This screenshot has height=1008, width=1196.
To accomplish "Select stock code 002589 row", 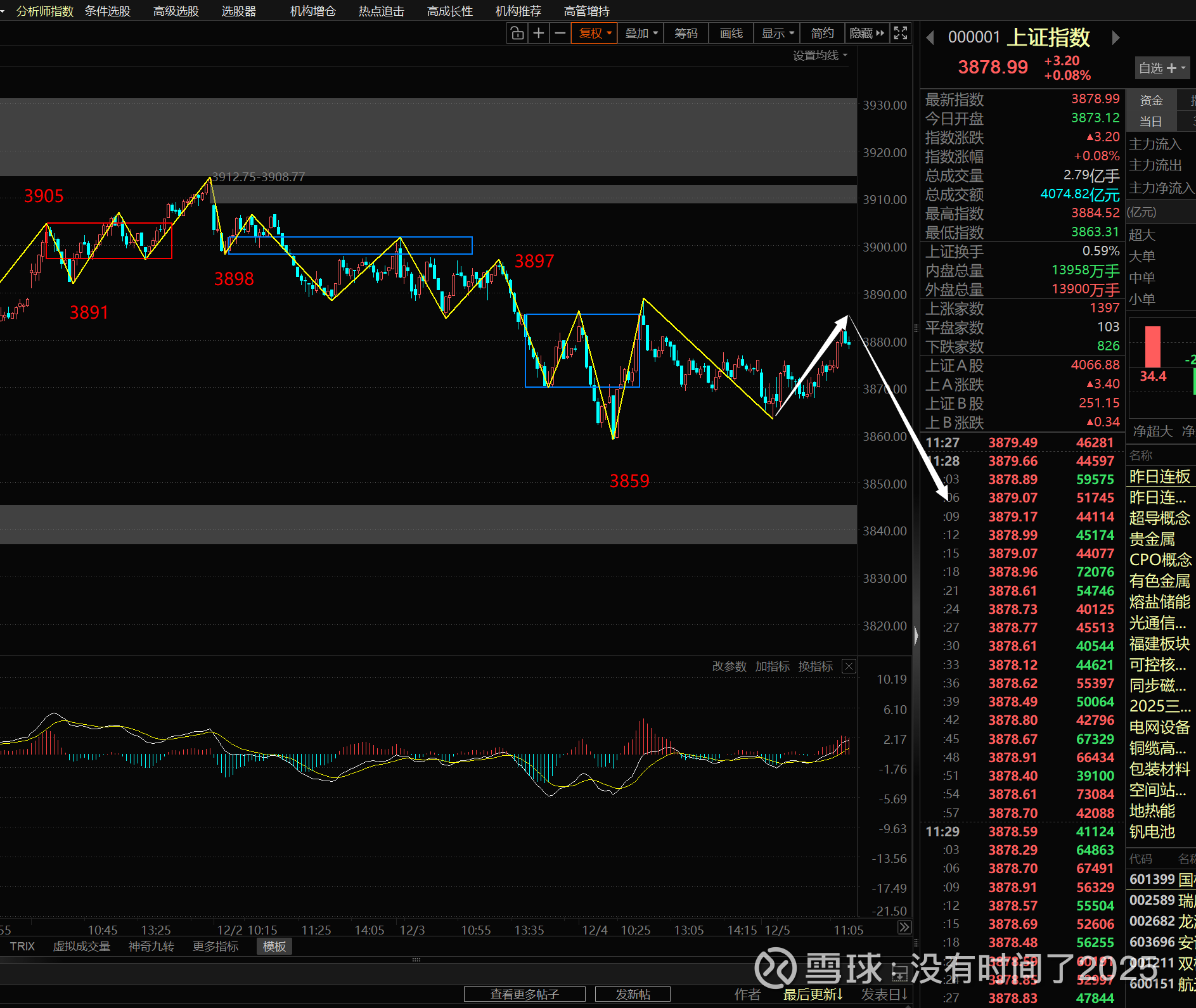I will click(1161, 900).
